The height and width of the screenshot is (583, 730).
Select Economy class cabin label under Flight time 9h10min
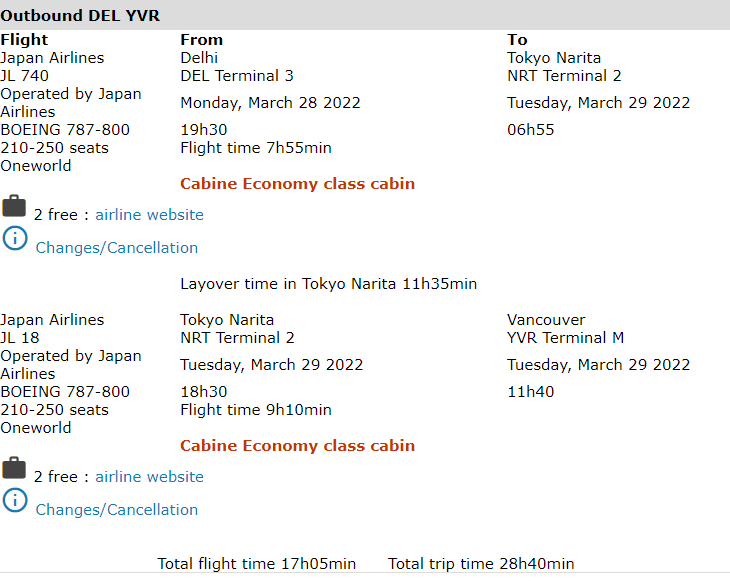(x=297, y=446)
